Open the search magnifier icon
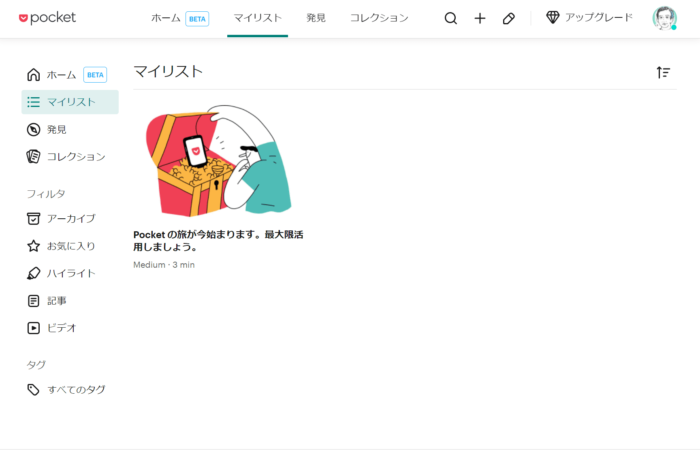The height and width of the screenshot is (452, 700). point(450,18)
